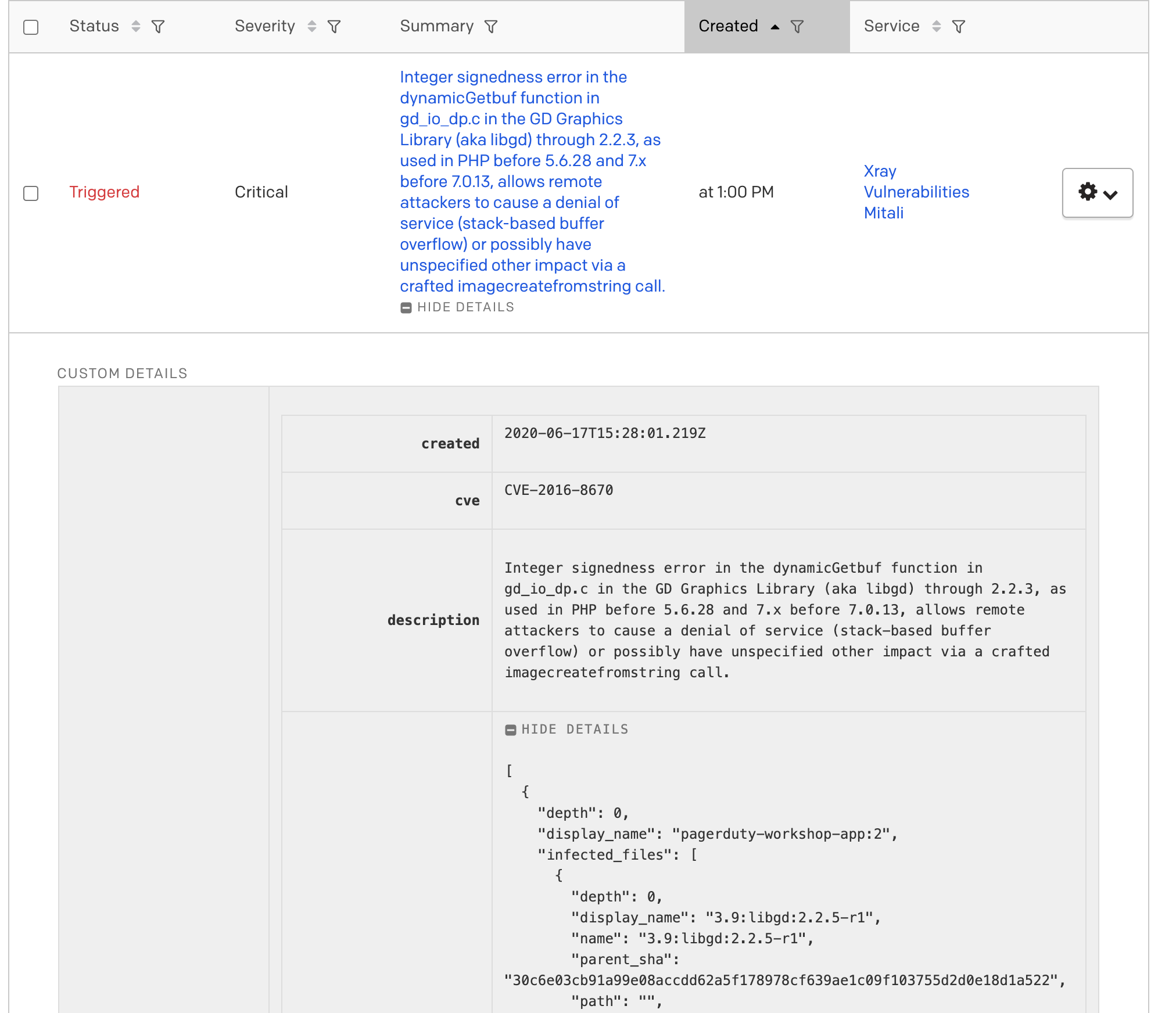Screen dimensions: 1176x1013
Task: Click the CVE-2016-8670 value
Action: [x=559, y=490]
